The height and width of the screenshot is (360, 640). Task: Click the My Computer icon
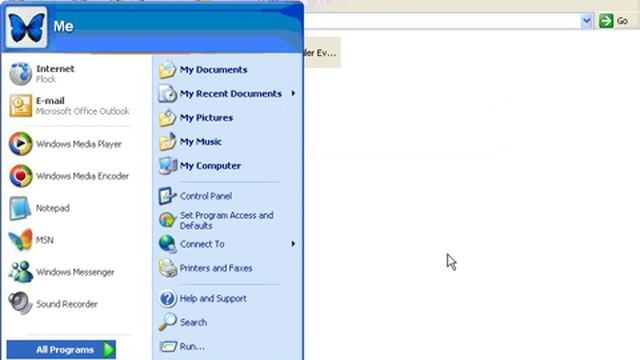pyautogui.click(x=167, y=166)
